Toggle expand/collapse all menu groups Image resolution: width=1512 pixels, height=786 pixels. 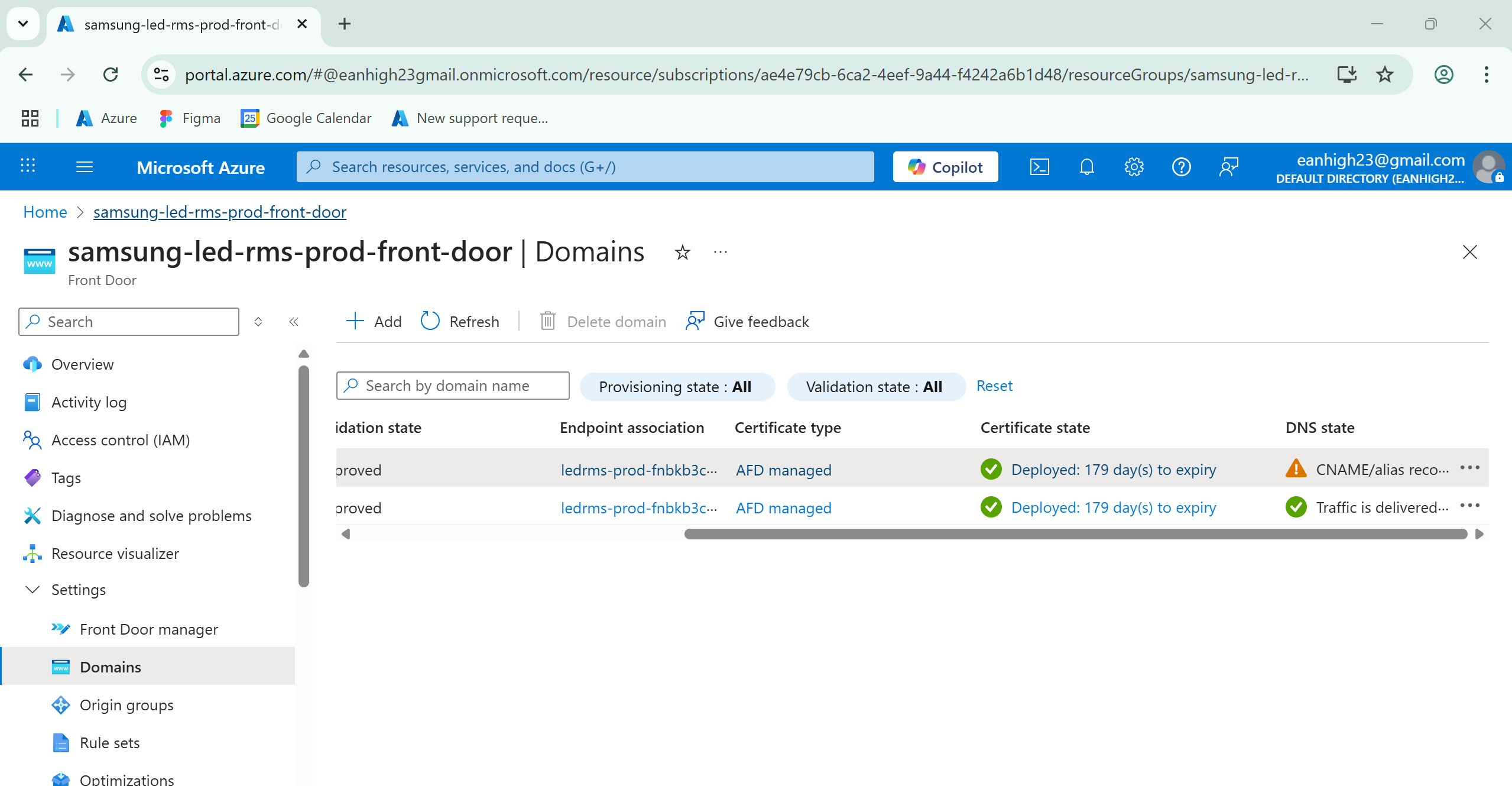258,322
